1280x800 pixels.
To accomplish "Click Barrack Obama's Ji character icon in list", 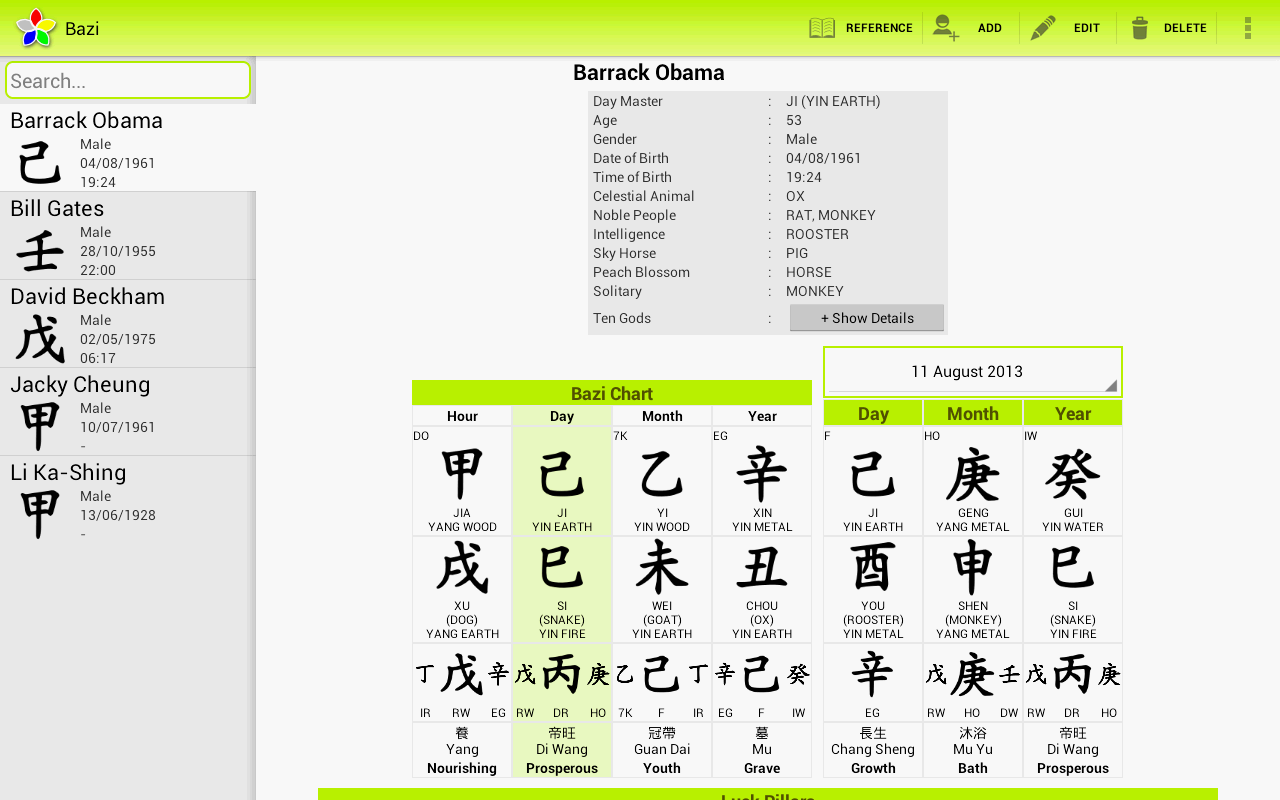I will (40, 163).
